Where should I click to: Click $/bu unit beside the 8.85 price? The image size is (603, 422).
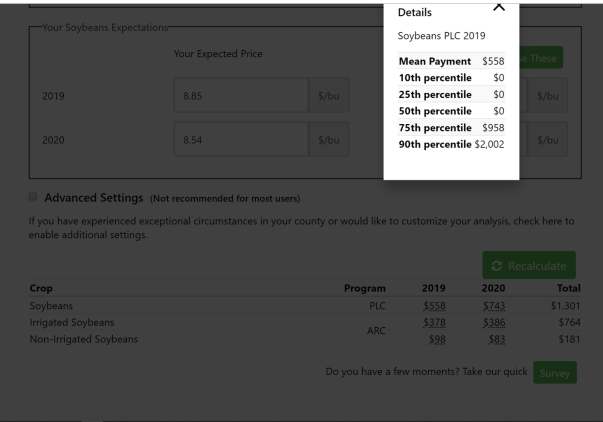click(x=329, y=95)
